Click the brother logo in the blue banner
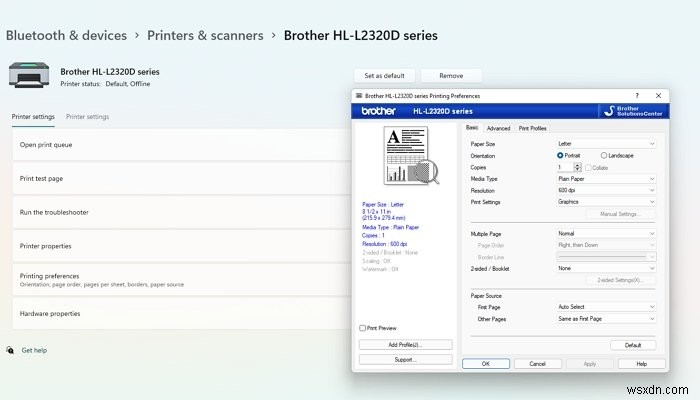This screenshot has height=400, width=700. (x=379, y=111)
